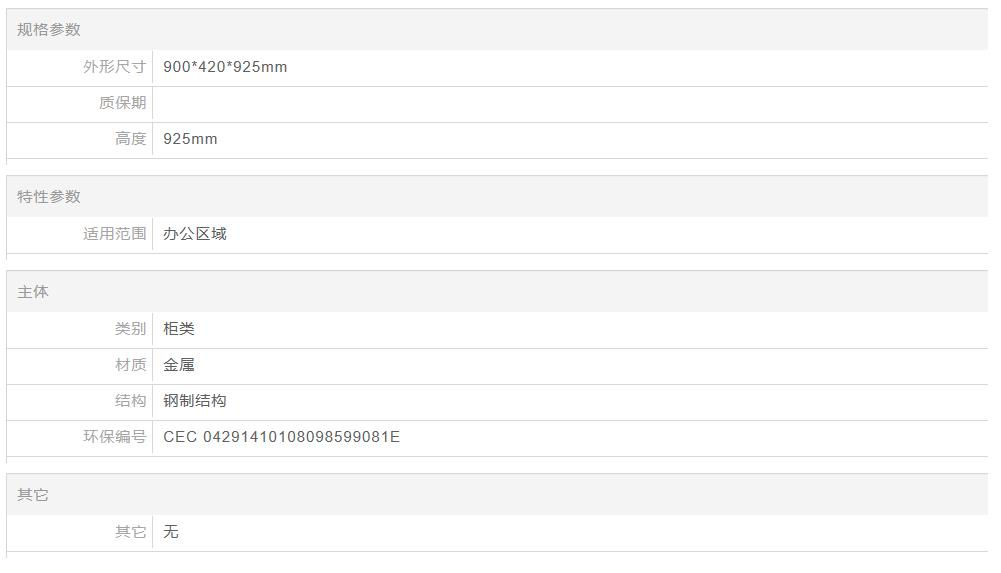Click the 材质 label
1001x573 pixels.
coord(130,365)
